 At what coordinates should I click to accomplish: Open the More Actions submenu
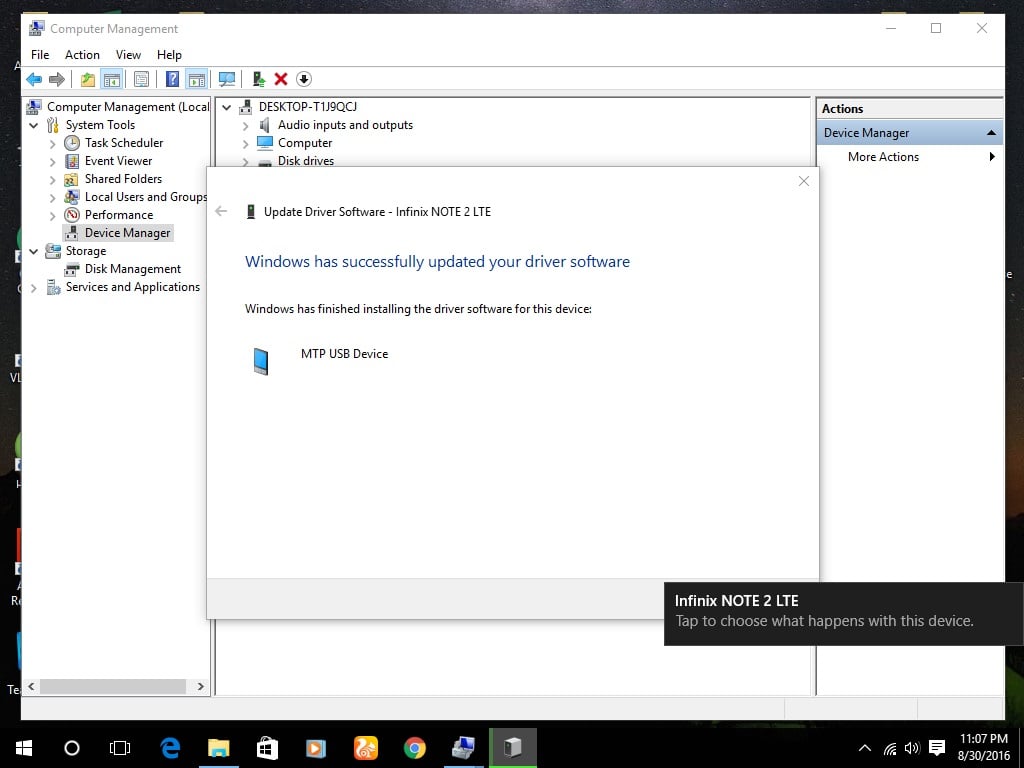(x=883, y=157)
